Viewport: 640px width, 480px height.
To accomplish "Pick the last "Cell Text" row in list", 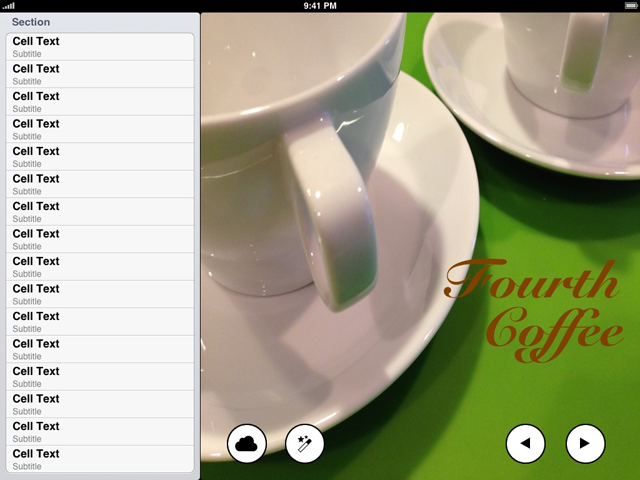I will click(x=100, y=459).
